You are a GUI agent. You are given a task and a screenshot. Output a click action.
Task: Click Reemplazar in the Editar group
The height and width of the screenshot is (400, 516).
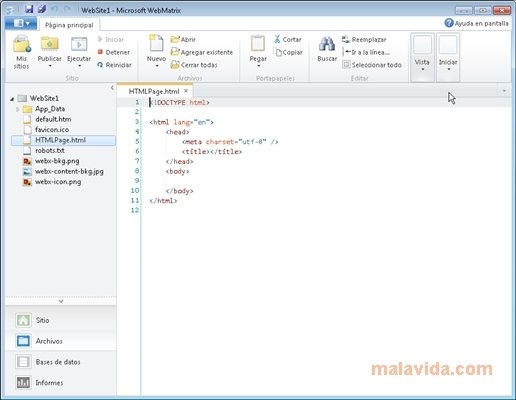364,39
